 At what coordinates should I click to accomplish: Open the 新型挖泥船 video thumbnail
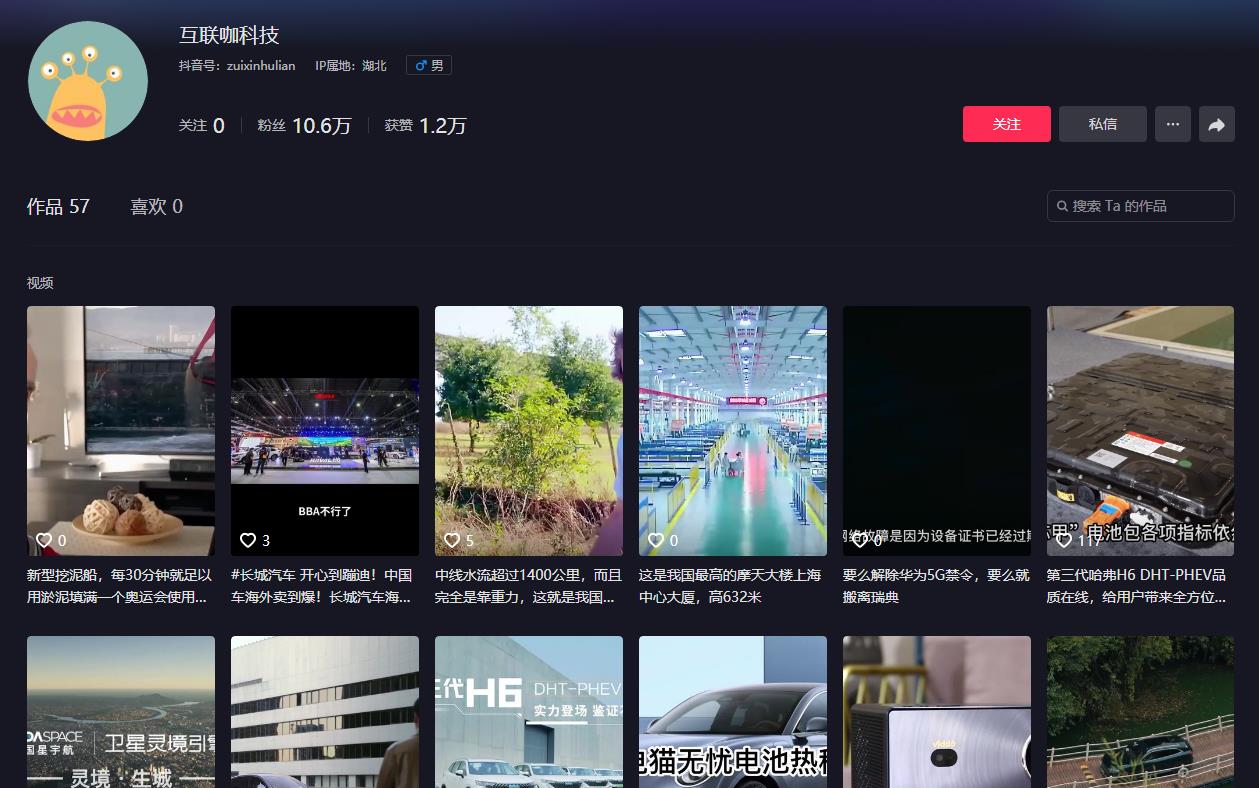click(x=121, y=431)
